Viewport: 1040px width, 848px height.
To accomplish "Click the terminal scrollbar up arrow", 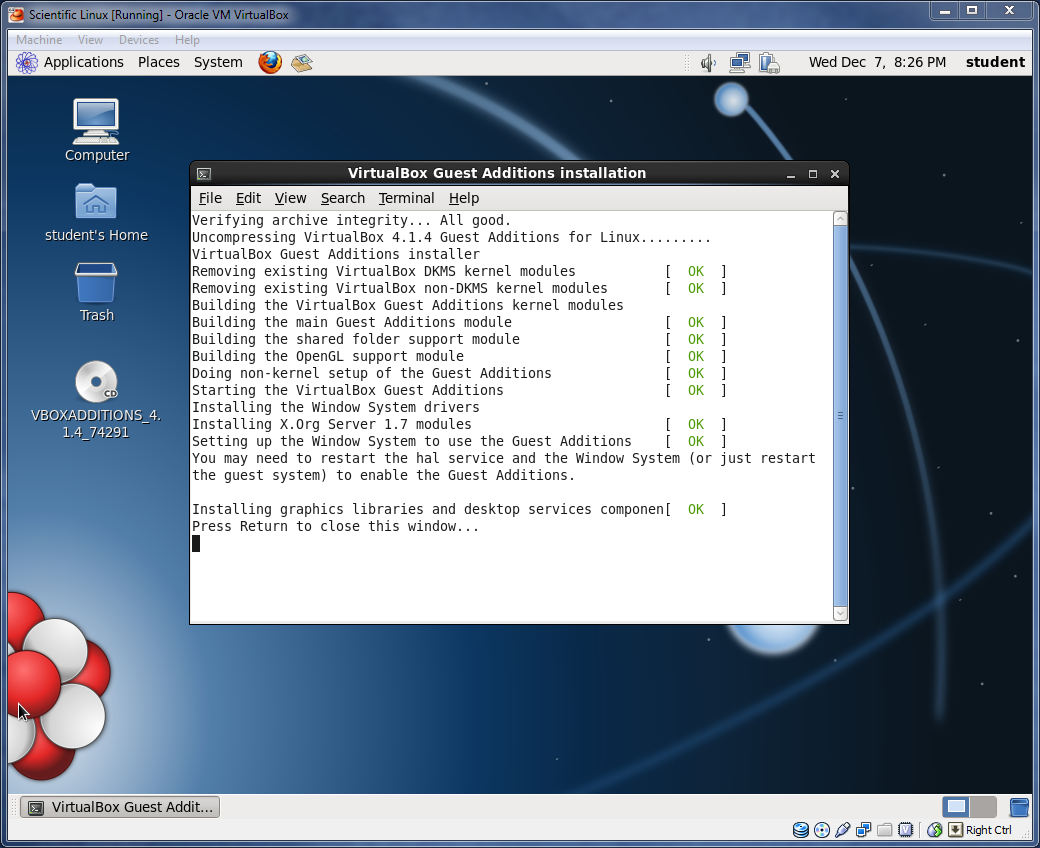I will pyautogui.click(x=840, y=218).
